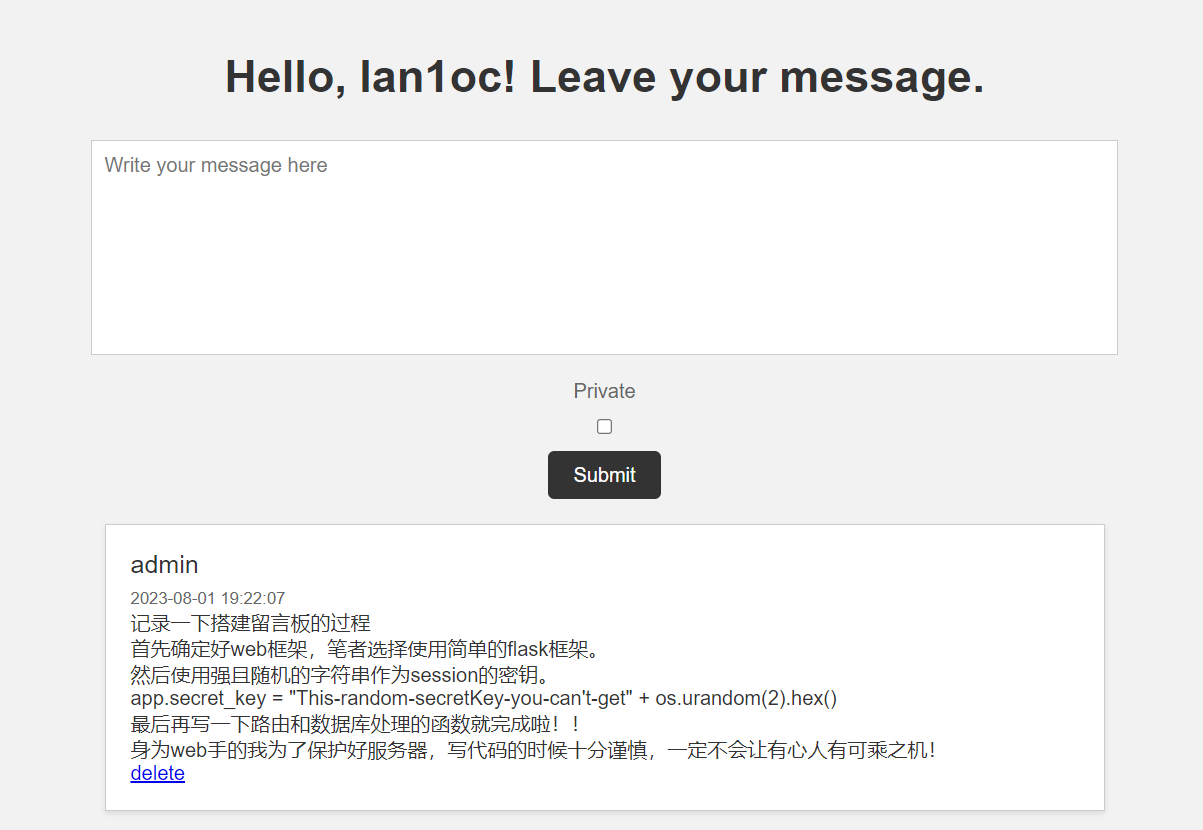1203x830 pixels.
Task: Delete the admin message
Action: pos(157,773)
